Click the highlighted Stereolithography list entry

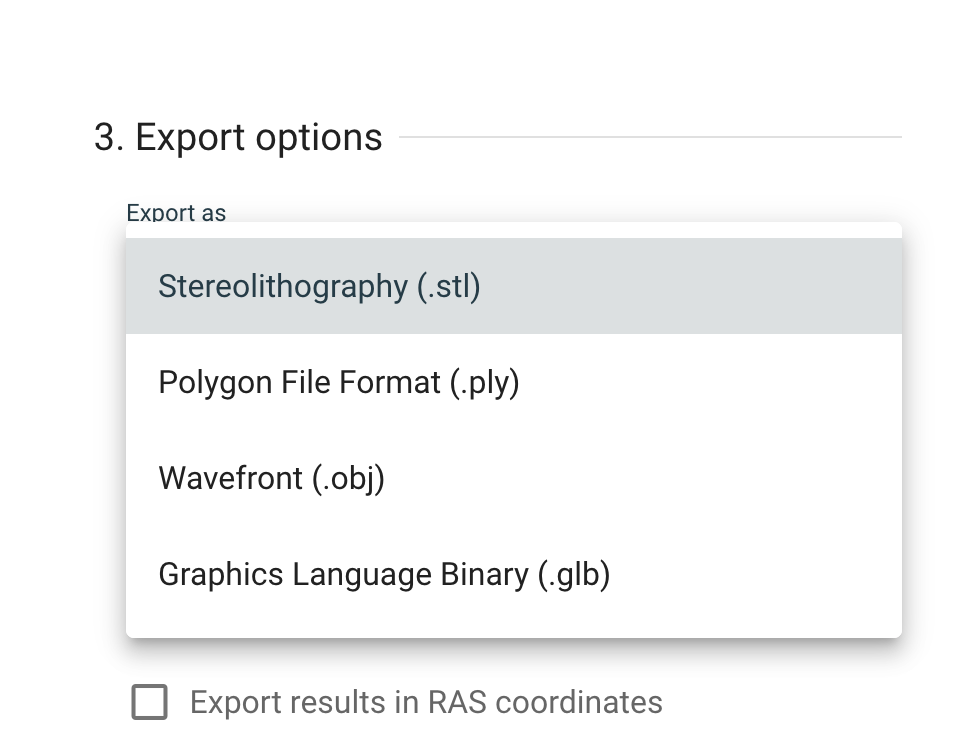(x=513, y=286)
